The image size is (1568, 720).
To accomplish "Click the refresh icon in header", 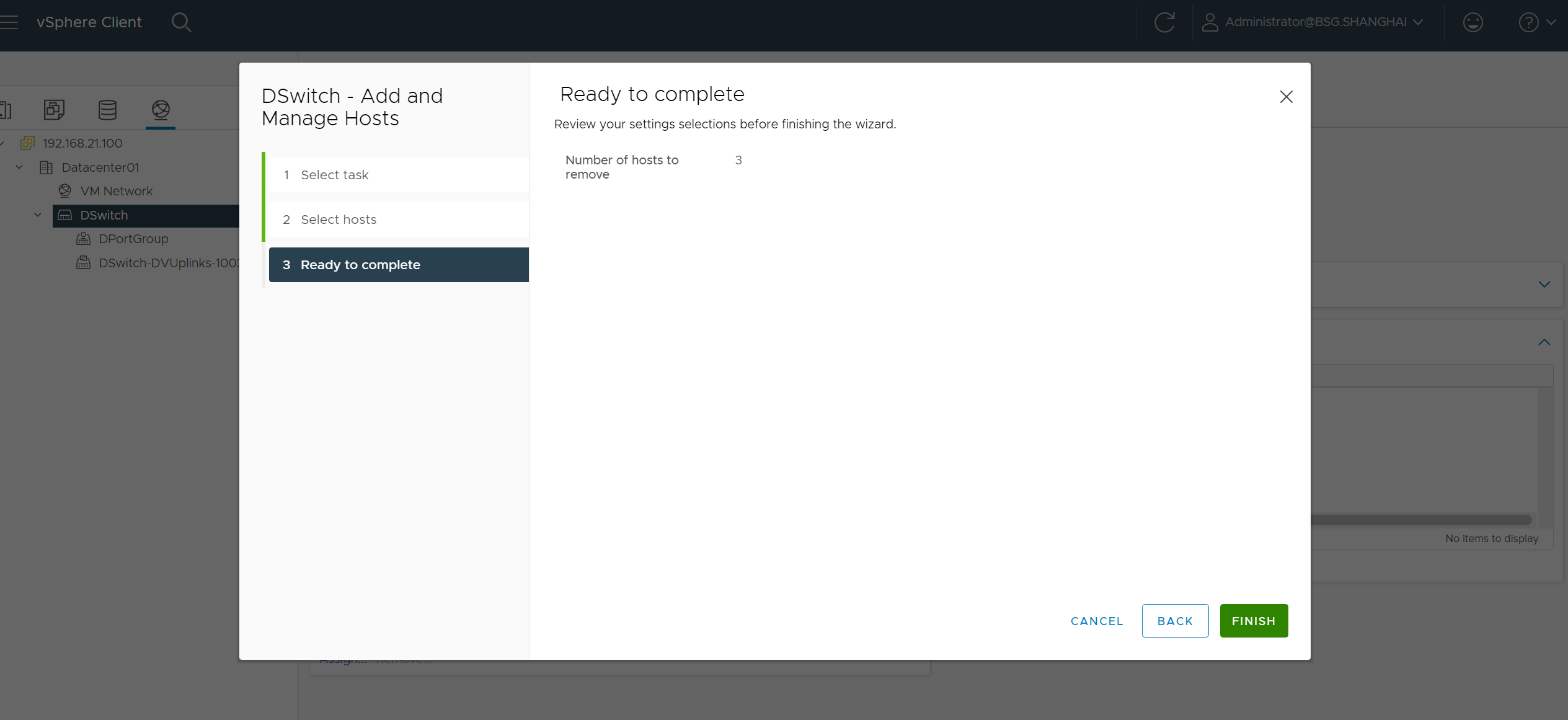I will click(x=1164, y=22).
